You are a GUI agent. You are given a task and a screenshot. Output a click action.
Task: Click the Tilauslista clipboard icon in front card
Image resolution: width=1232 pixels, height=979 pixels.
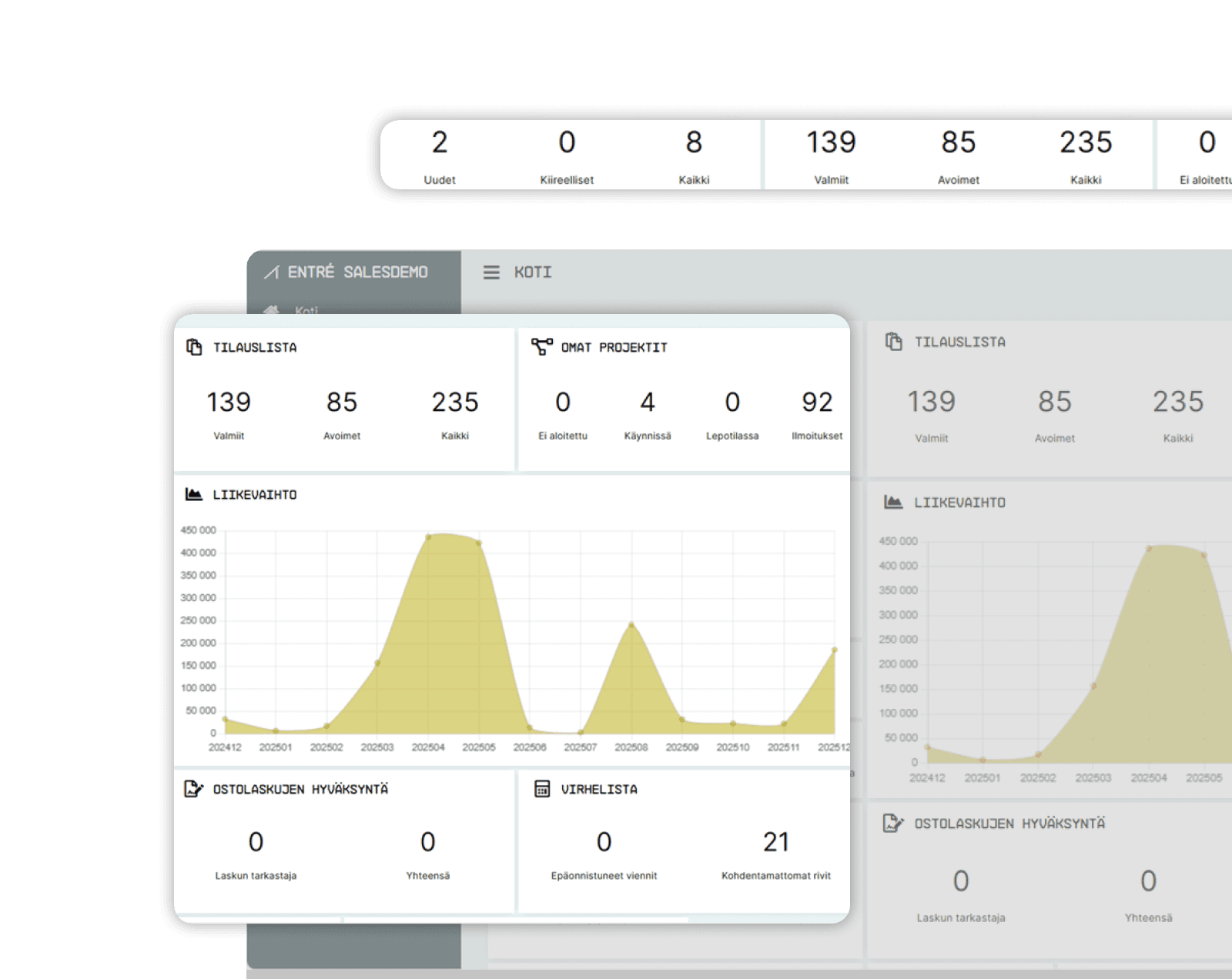(194, 347)
